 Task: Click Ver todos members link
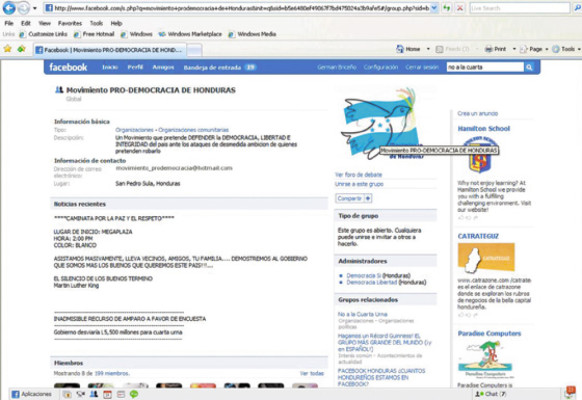coord(311,373)
